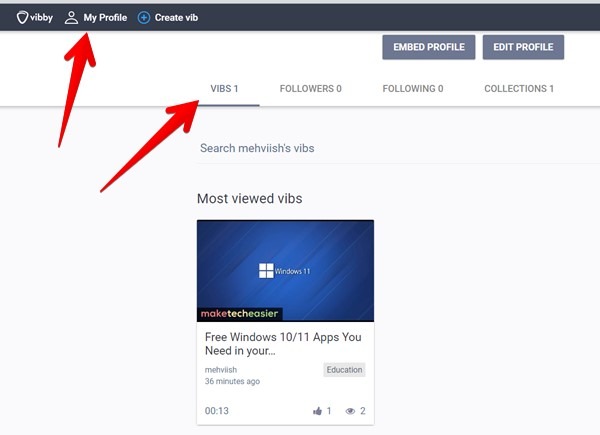The image size is (600, 435).
Task: Like the video with thumbs-up icon
Action: coord(318,411)
